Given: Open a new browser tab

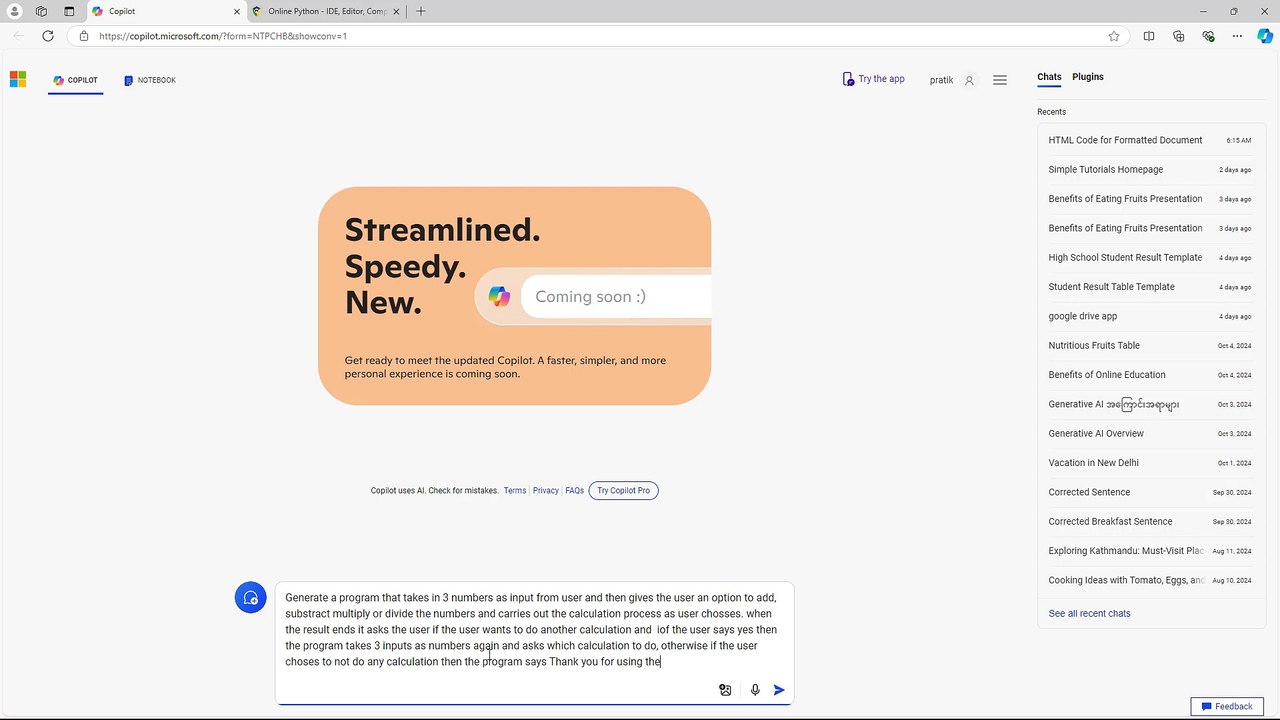Looking at the screenshot, I should click(421, 11).
